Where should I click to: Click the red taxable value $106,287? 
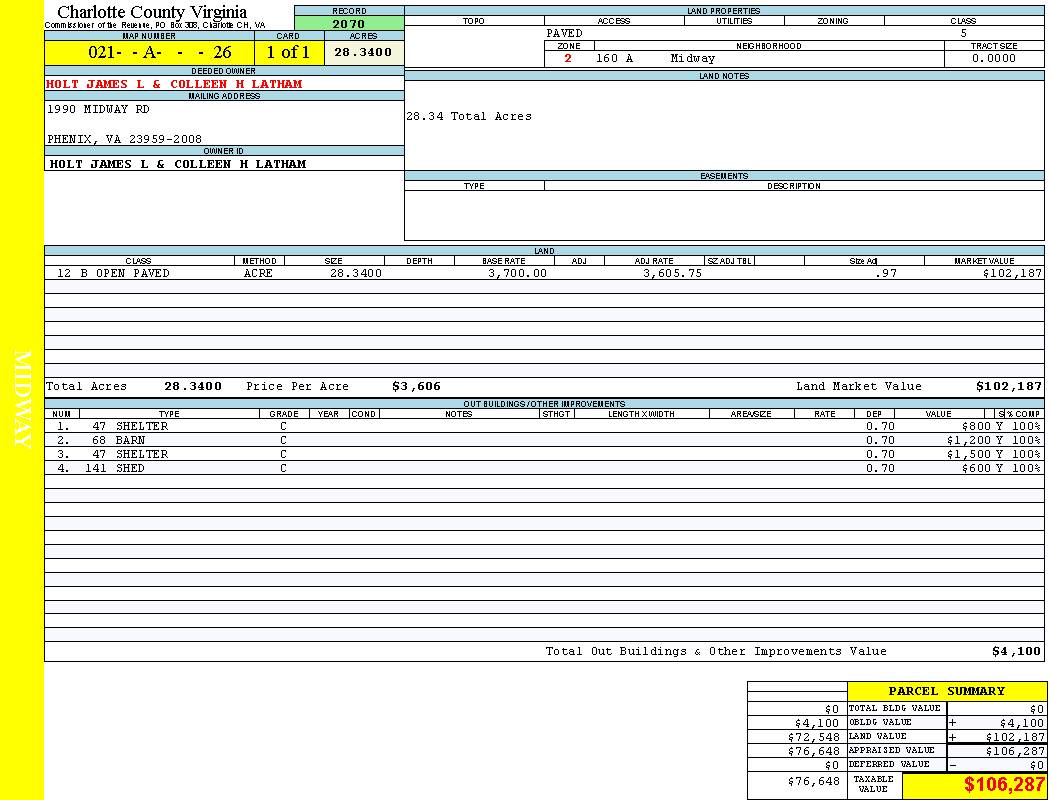(x=1004, y=785)
